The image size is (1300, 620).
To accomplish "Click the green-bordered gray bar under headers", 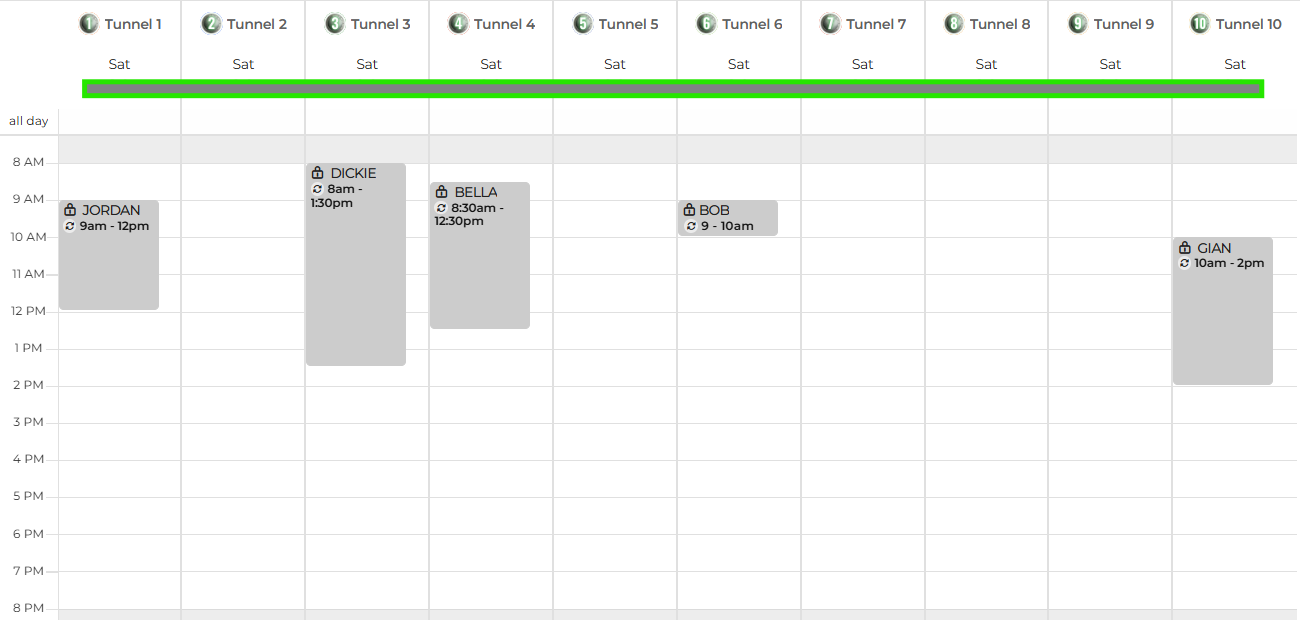I will pos(673,89).
